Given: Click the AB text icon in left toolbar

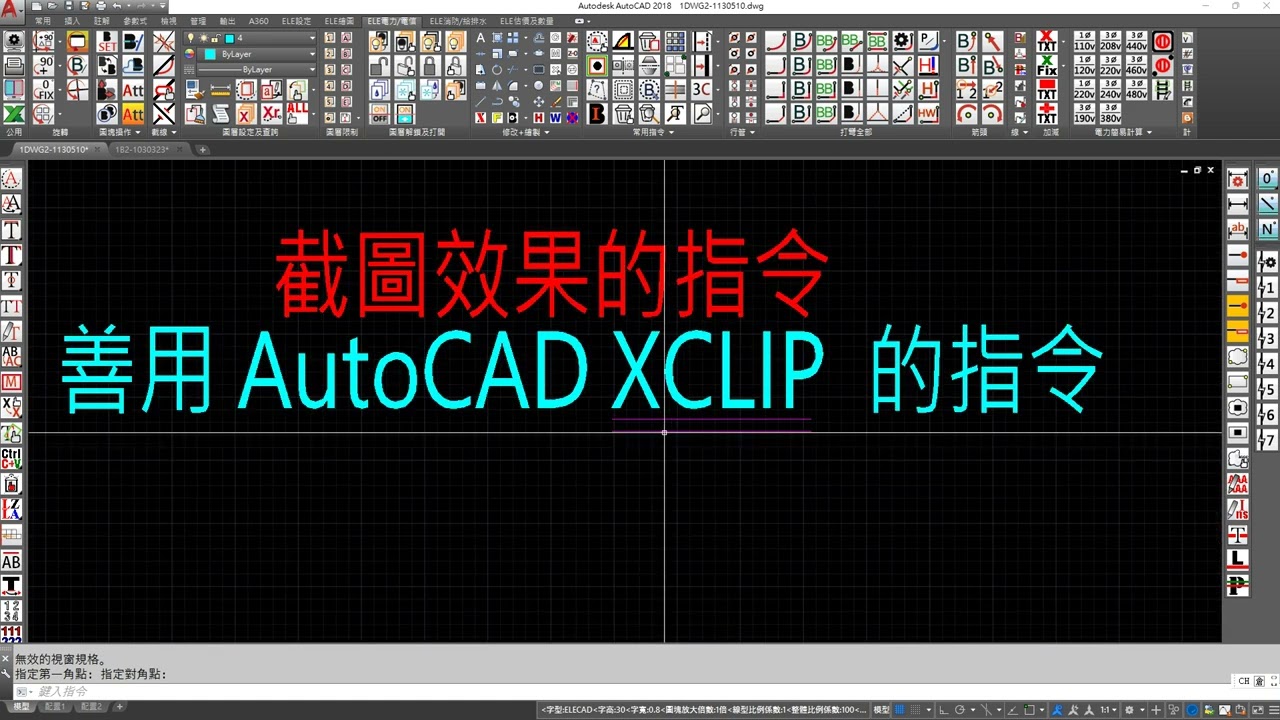Looking at the screenshot, I should [11, 562].
